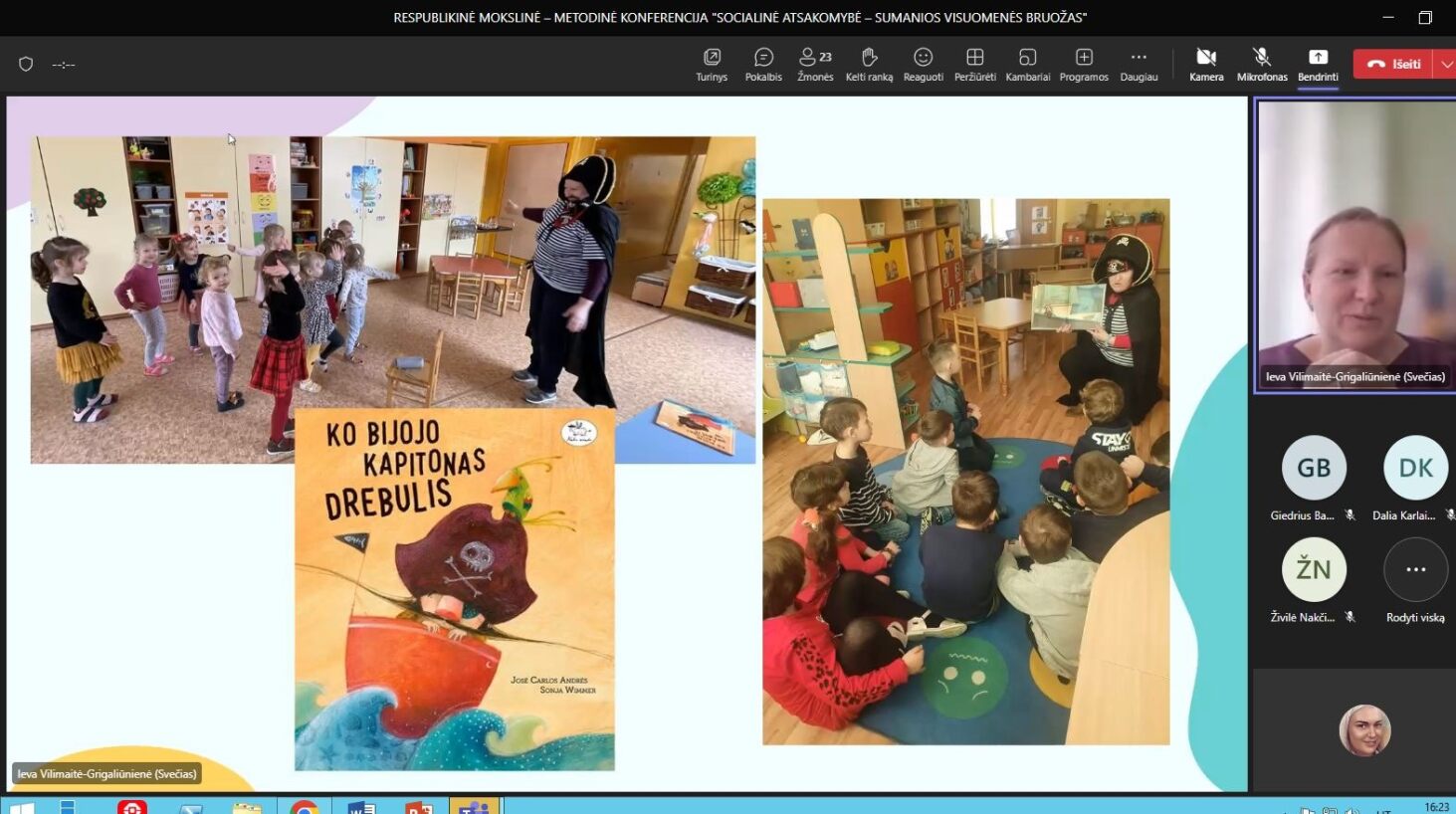This screenshot has height=814, width=1456.
Task: Select Ieva Vilimaitė-Grigaliūnienė video tile
Action: coord(1354,245)
